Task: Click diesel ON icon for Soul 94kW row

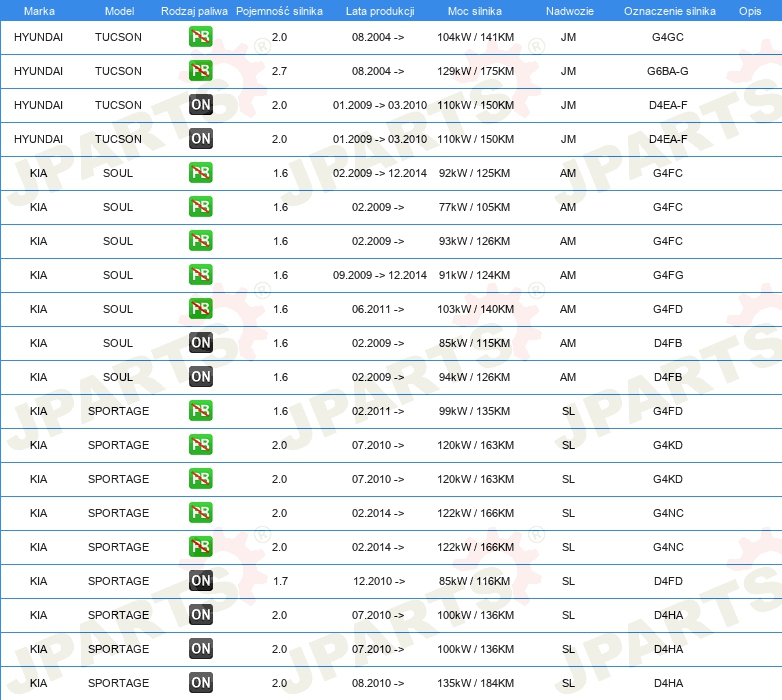Action: [x=200, y=376]
